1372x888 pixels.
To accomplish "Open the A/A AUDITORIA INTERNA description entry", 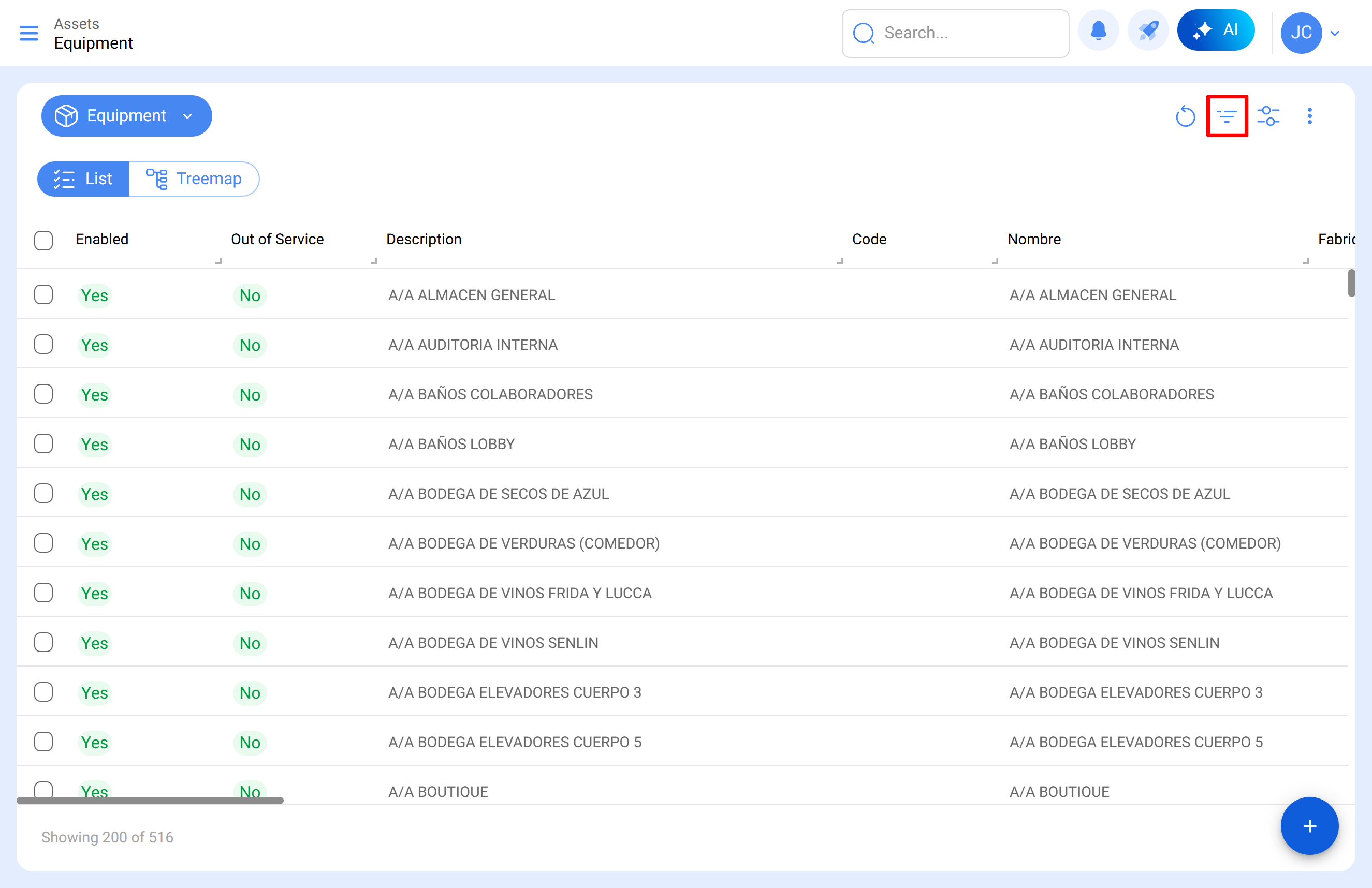I will tap(473, 345).
